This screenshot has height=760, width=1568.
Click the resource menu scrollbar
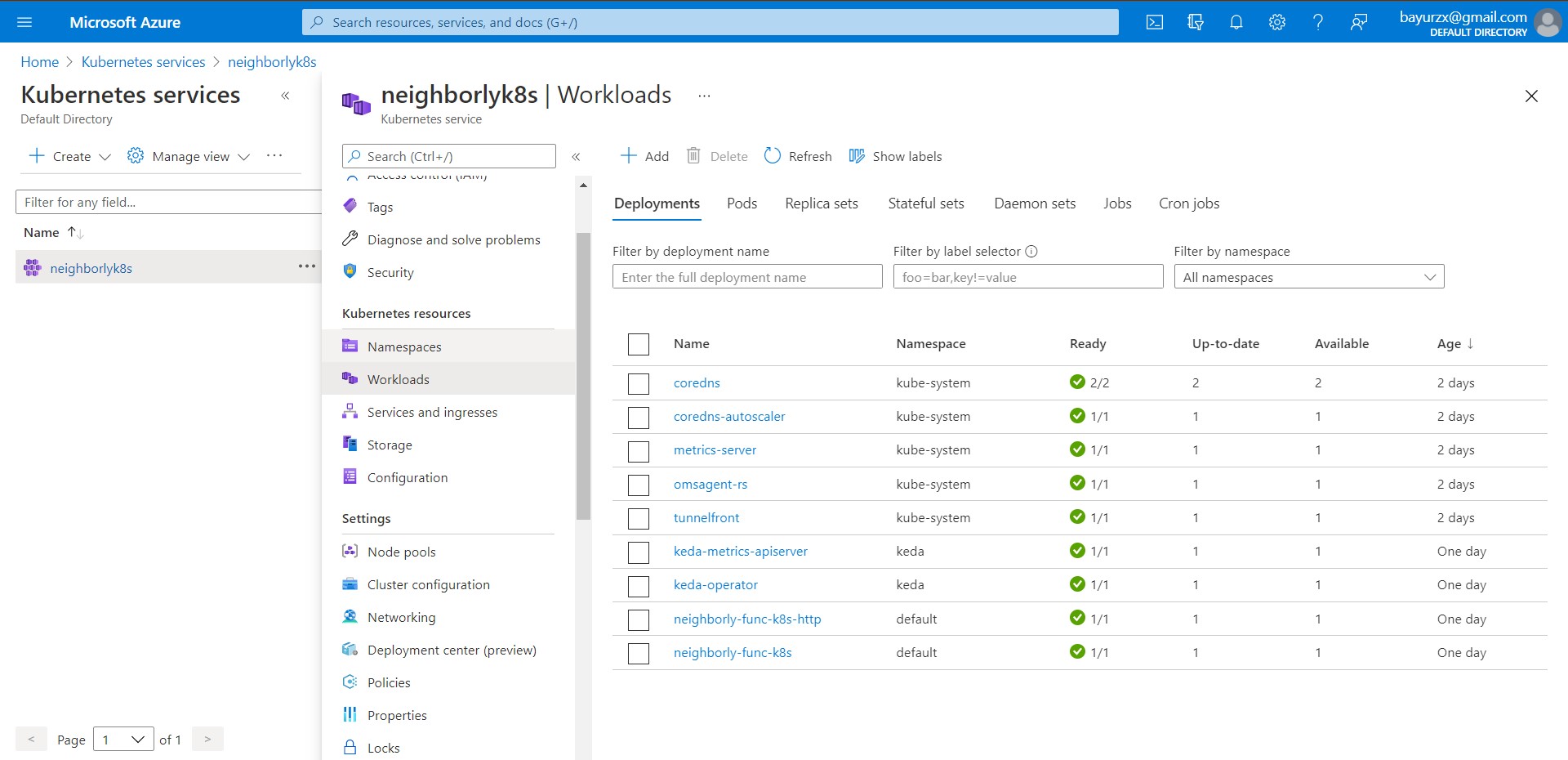click(583, 376)
